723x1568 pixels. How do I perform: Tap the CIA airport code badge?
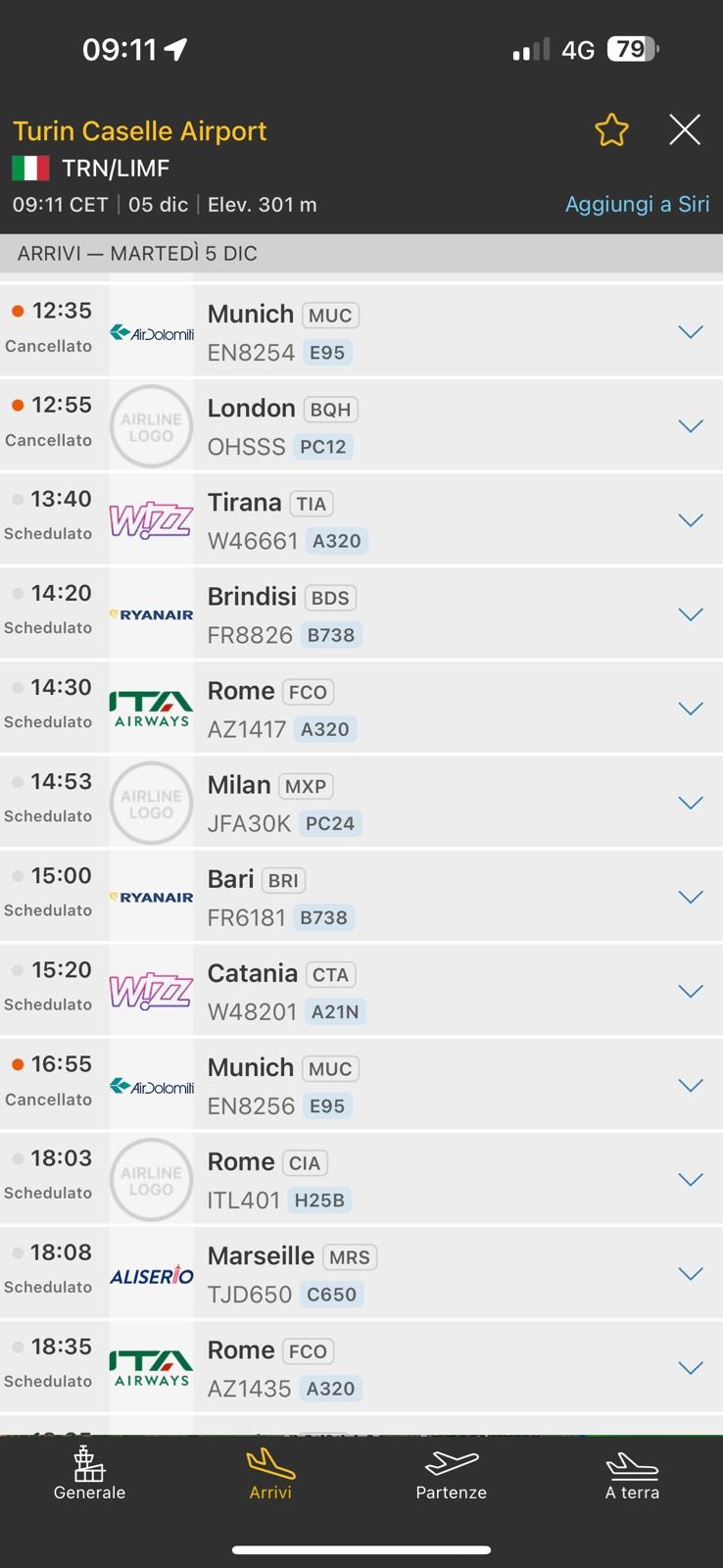[x=305, y=1162]
